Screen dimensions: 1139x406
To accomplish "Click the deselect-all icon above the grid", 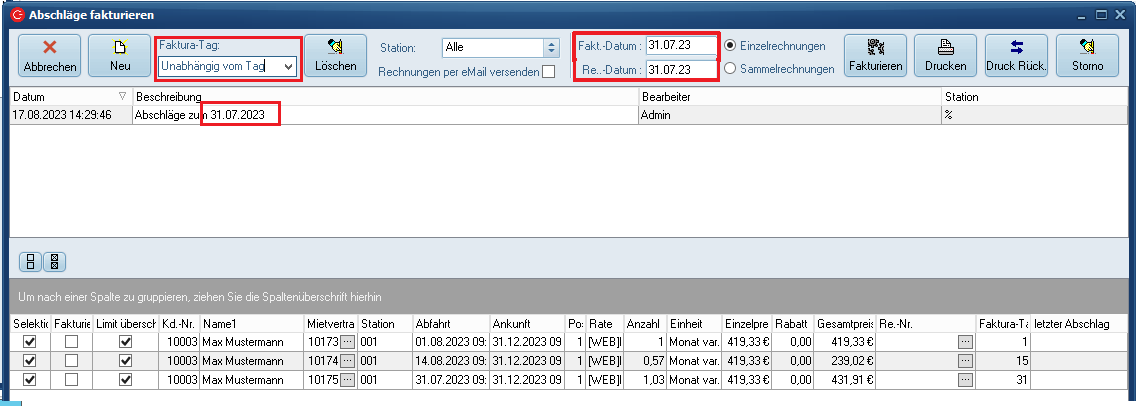I will (x=54, y=262).
